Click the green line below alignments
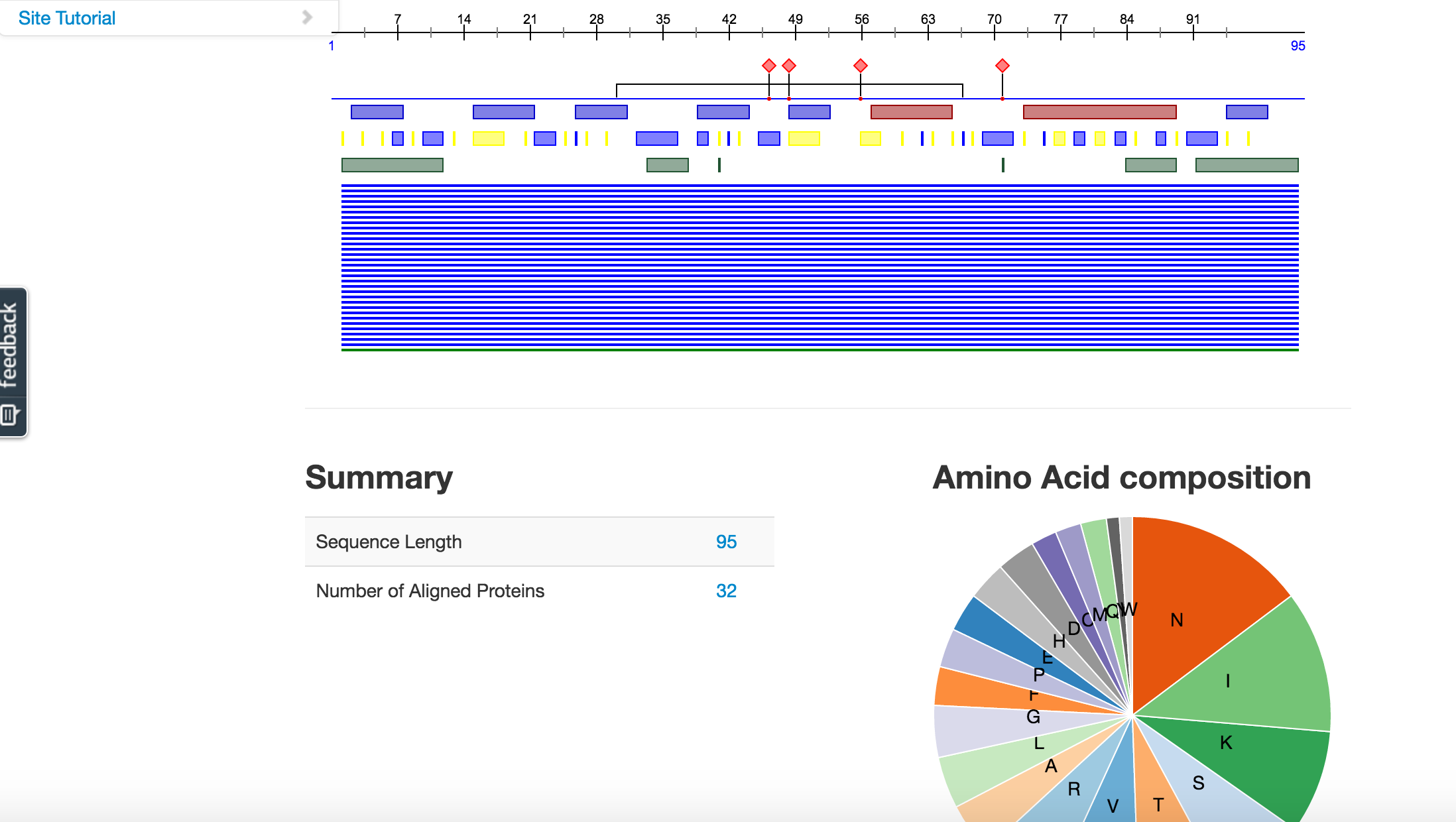1456x822 pixels. [819, 349]
